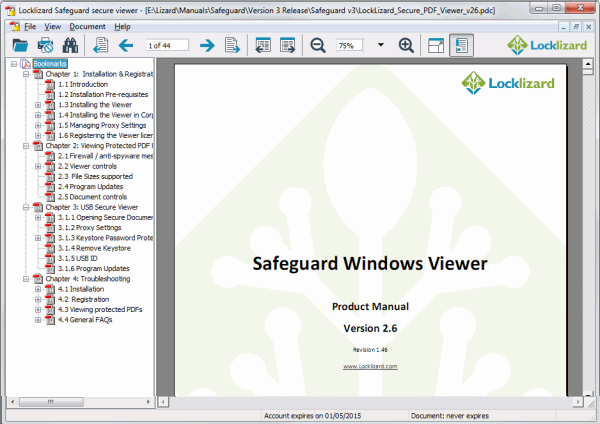Toggle the bookmarks panel view button

tap(461, 45)
